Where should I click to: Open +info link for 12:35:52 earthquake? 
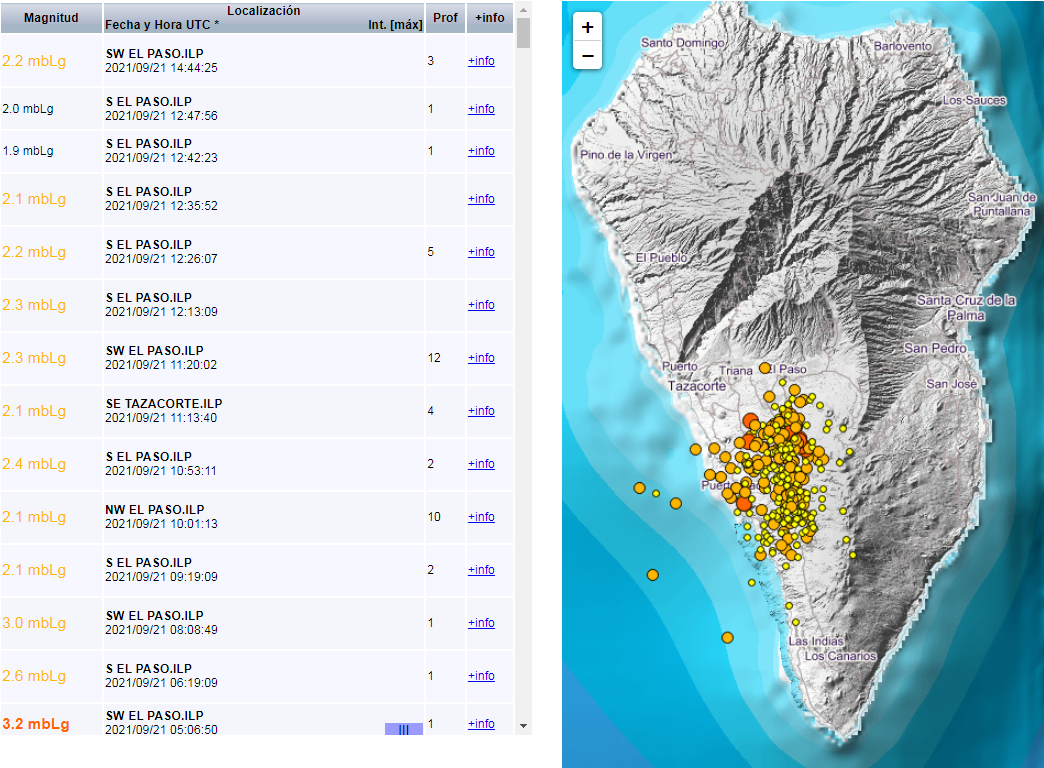click(x=481, y=198)
